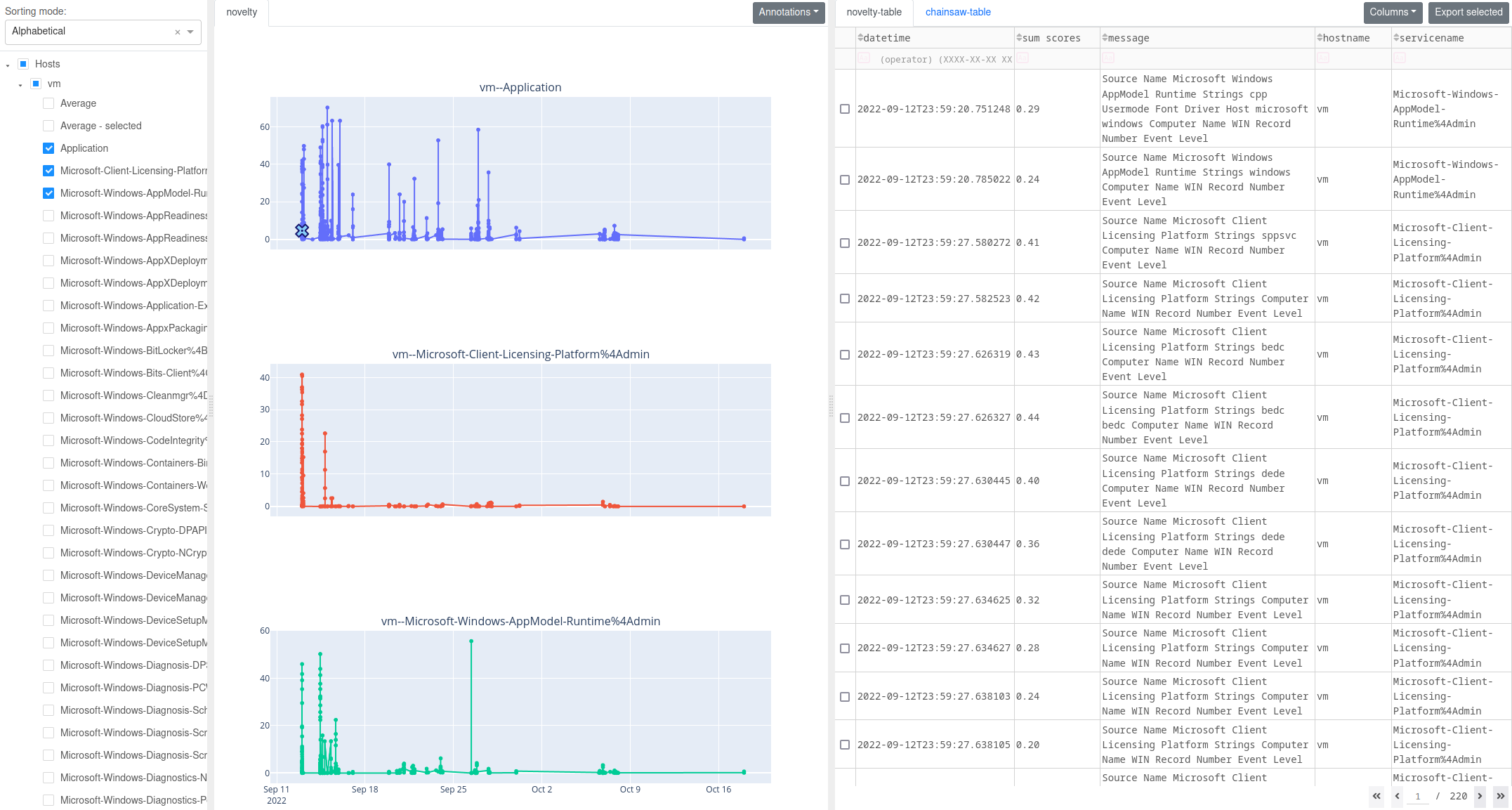
Task: Select the row checkbox for 2022-09-12T23:59:20.751248
Action: (x=844, y=109)
